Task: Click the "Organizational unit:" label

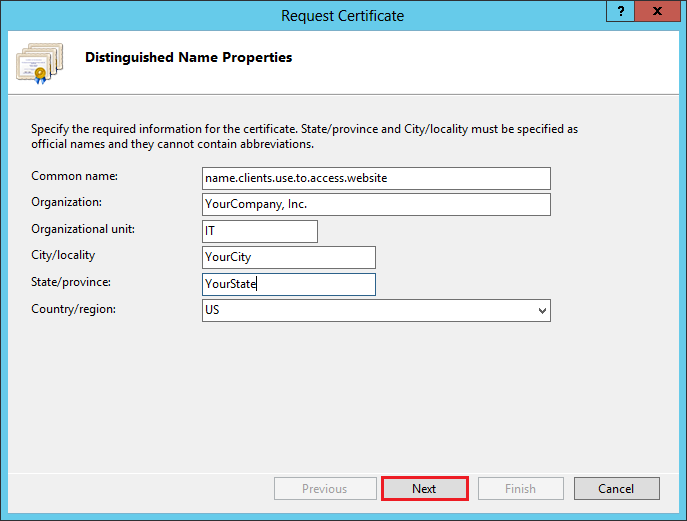Action: coord(83,229)
